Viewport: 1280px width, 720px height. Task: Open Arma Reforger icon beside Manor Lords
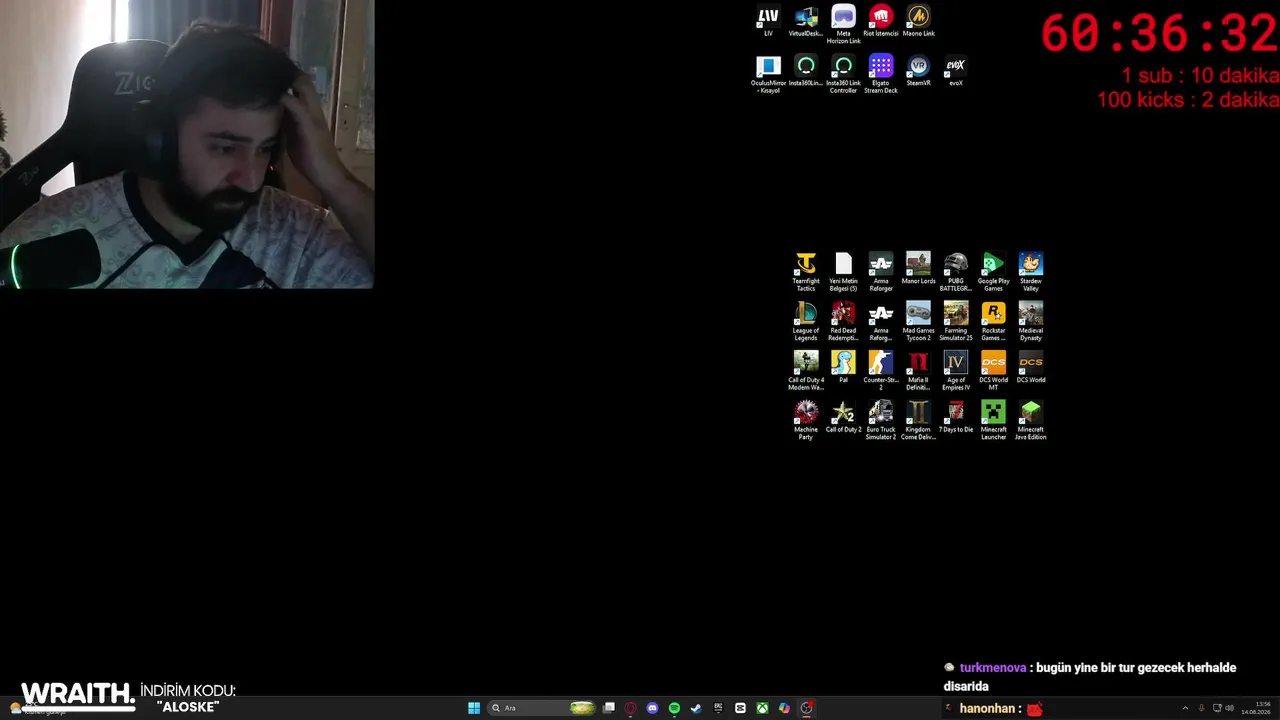(881, 272)
